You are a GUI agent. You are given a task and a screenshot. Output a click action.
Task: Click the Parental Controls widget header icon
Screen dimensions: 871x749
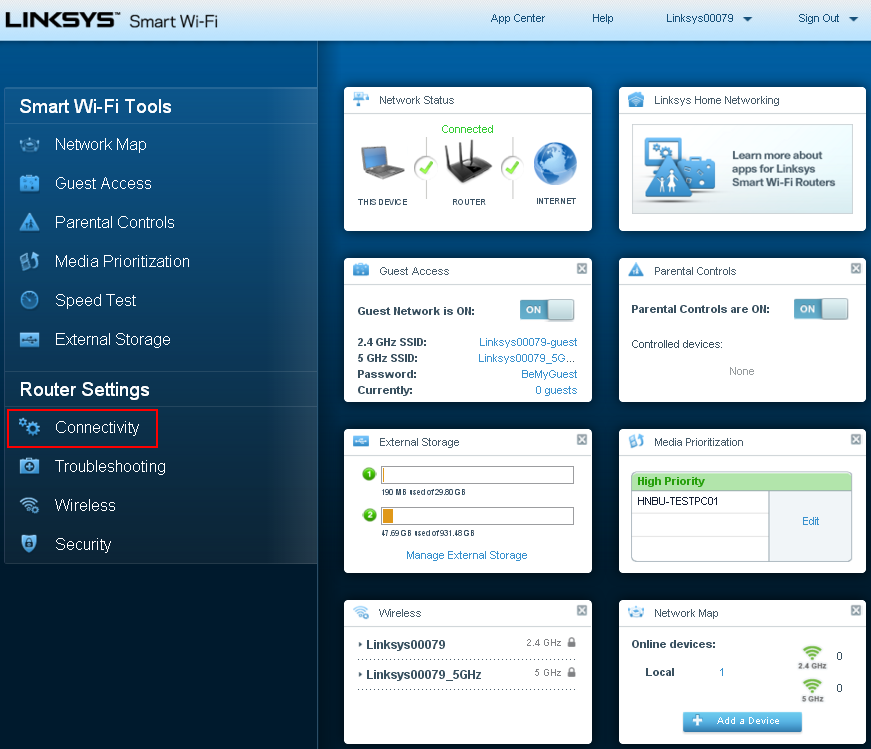(635, 270)
